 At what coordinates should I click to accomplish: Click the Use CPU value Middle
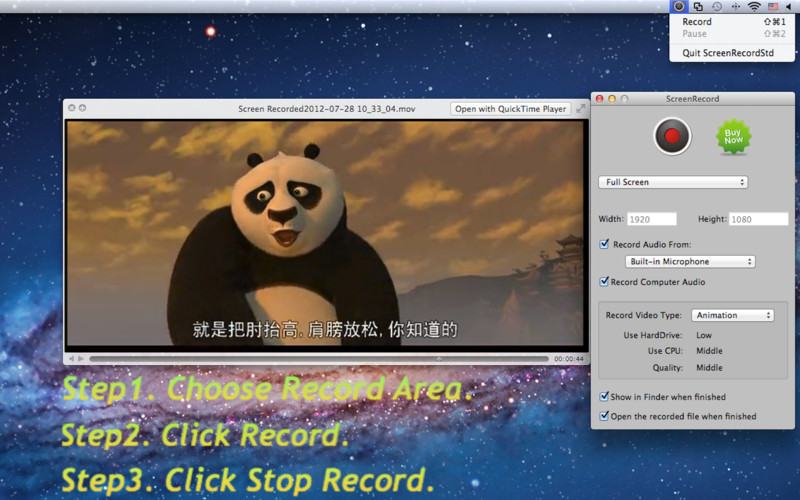point(709,351)
